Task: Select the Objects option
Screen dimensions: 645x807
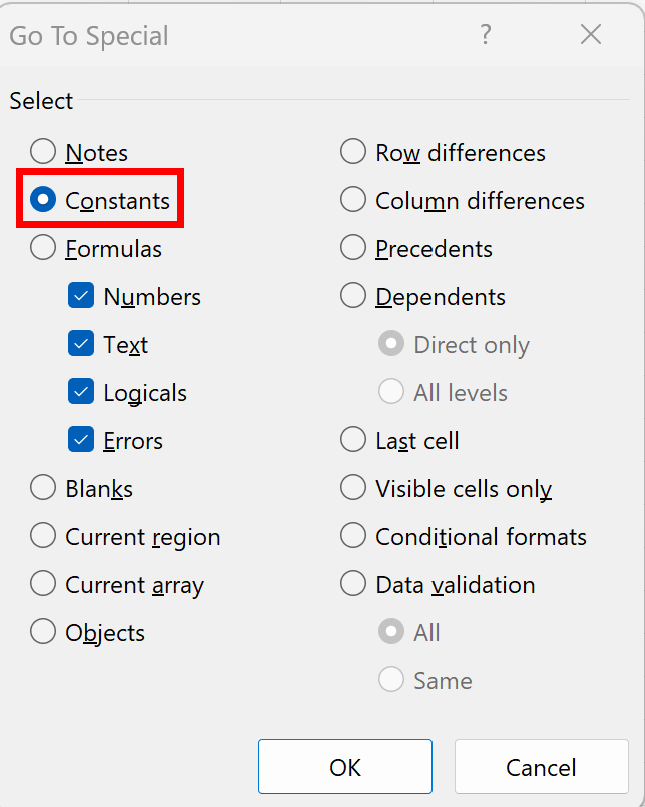Action: (43, 632)
